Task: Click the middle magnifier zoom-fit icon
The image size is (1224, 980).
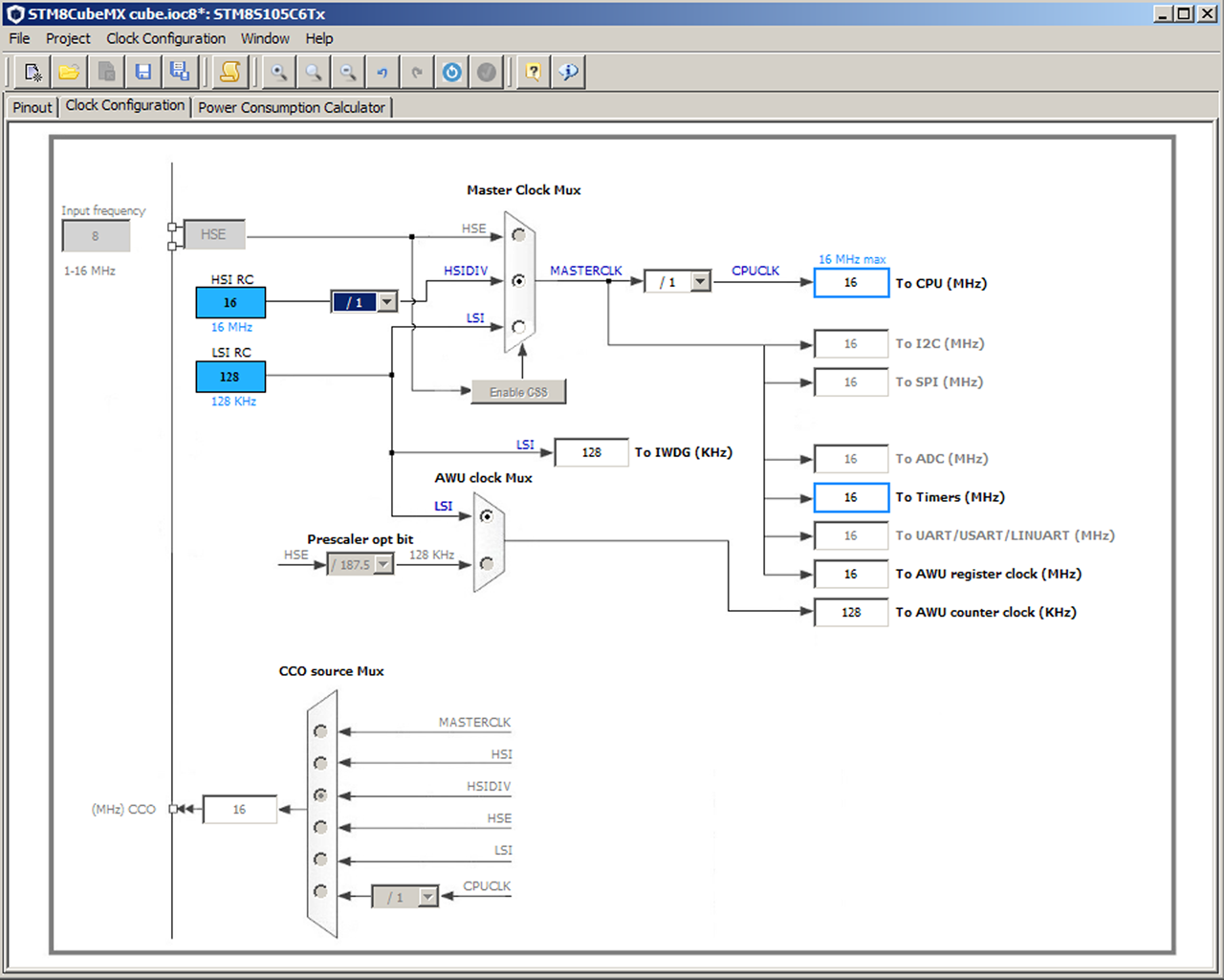Action: tap(314, 72)
